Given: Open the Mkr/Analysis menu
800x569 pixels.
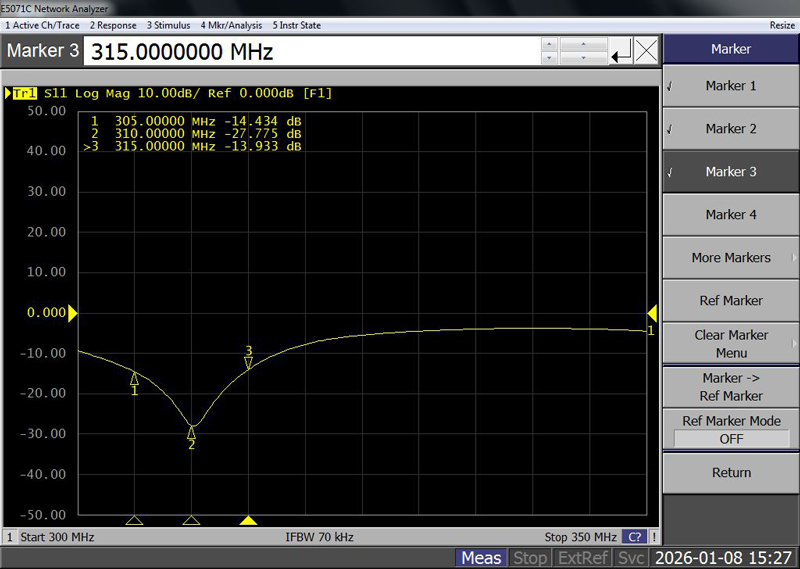Looking at the screenshot, I should [x=230, y=25].
